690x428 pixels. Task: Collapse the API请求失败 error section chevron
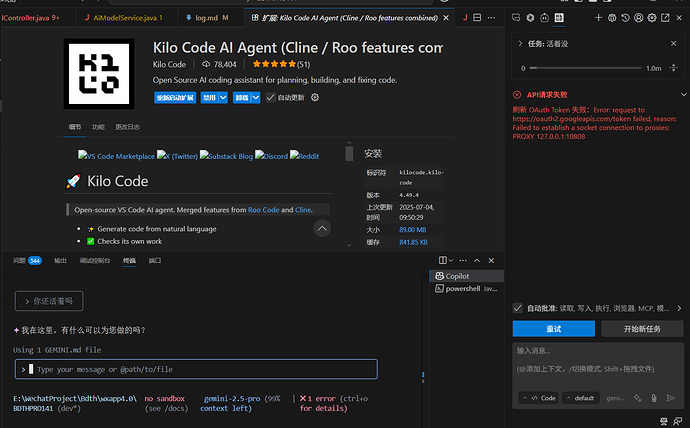coord(683,95)
